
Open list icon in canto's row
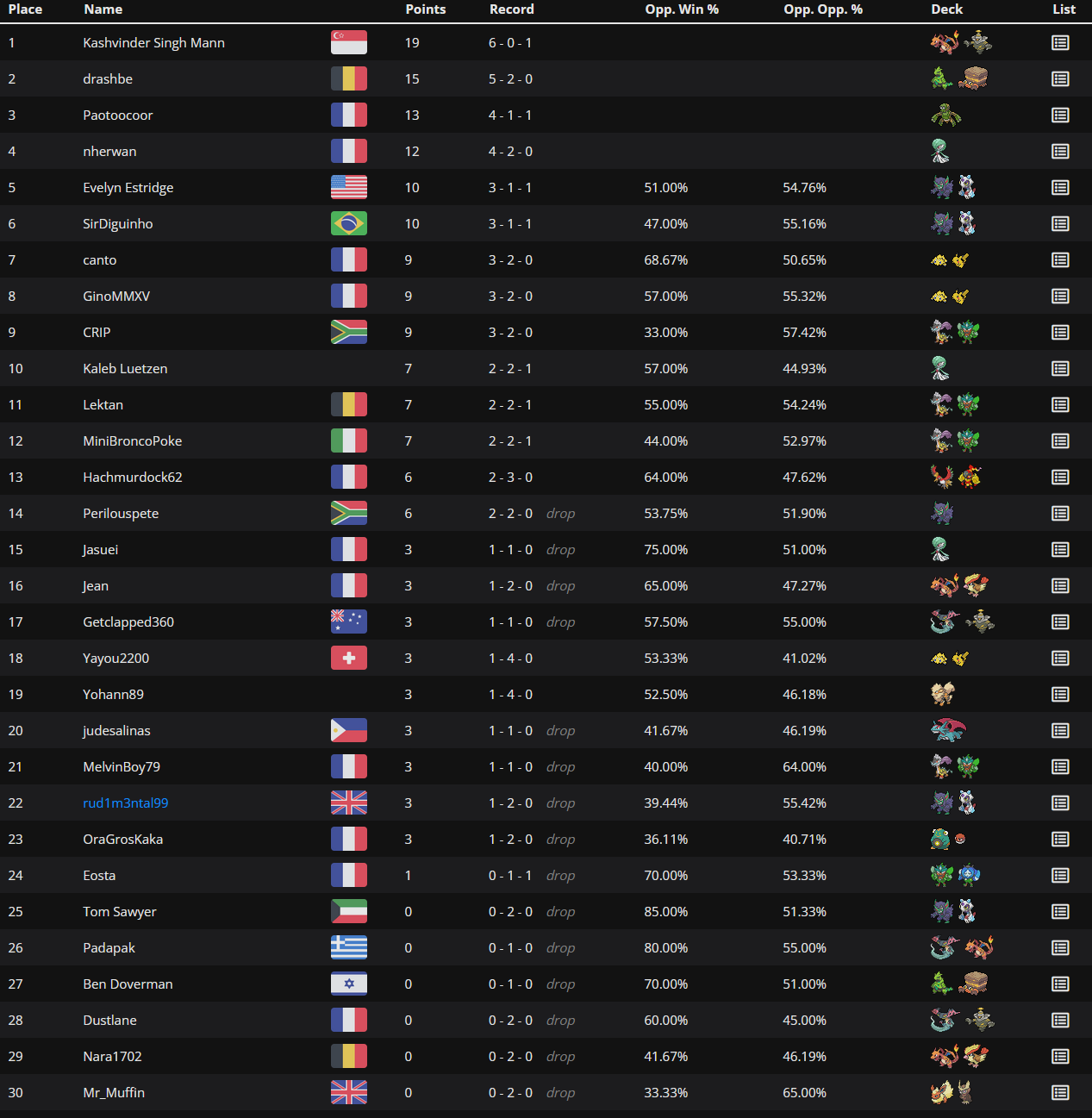pyautogui.click(x=1060, y=260)
